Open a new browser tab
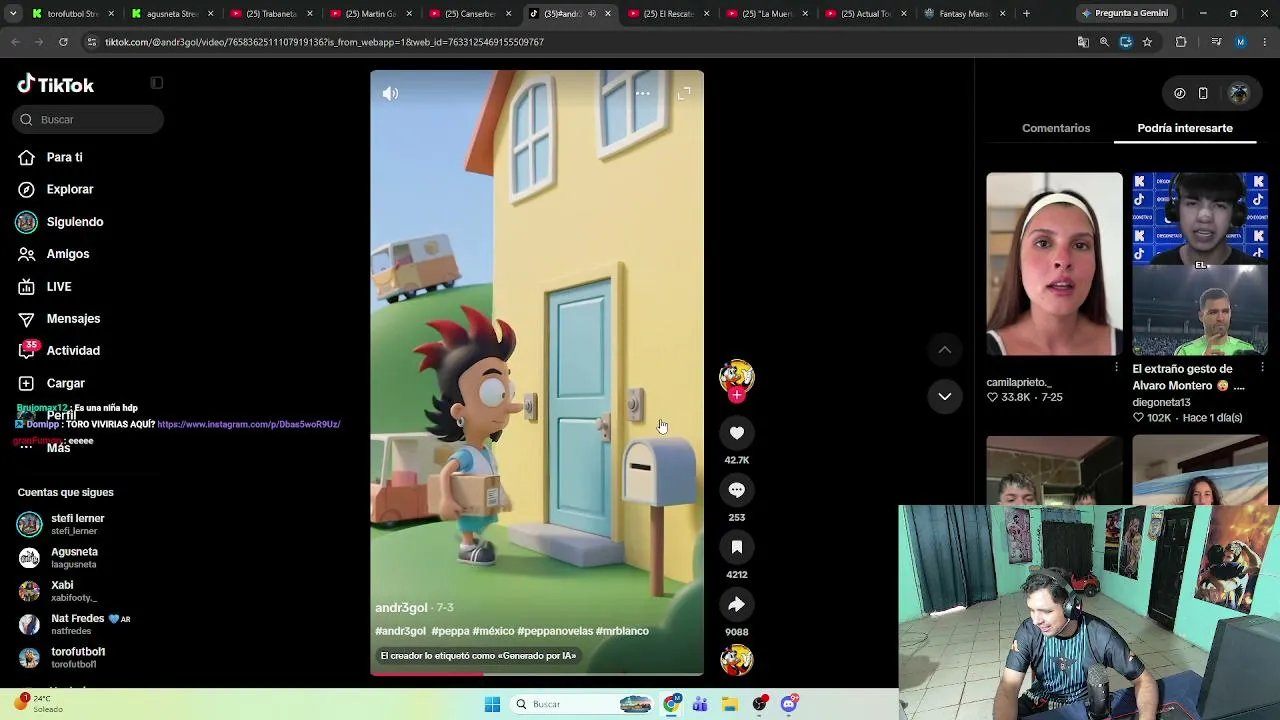Viewport: 1280px width, 720px height. (x=1026, y=14)
